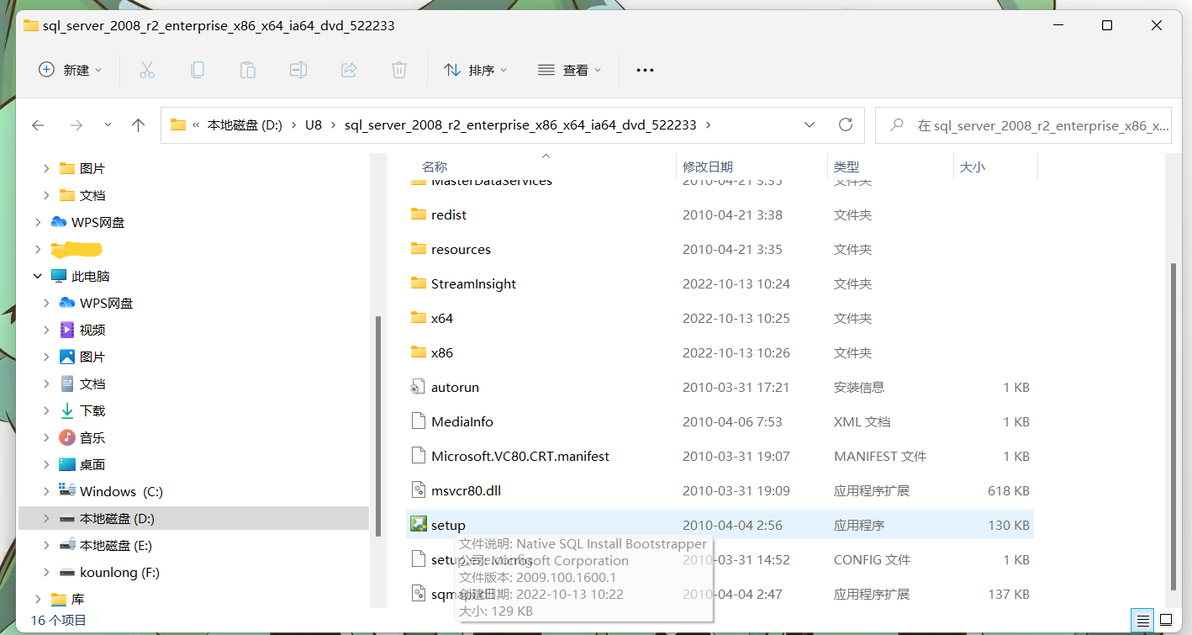1192x635 pixels.
Task: Click the x64 folder icon
Action: pos(418,317)
